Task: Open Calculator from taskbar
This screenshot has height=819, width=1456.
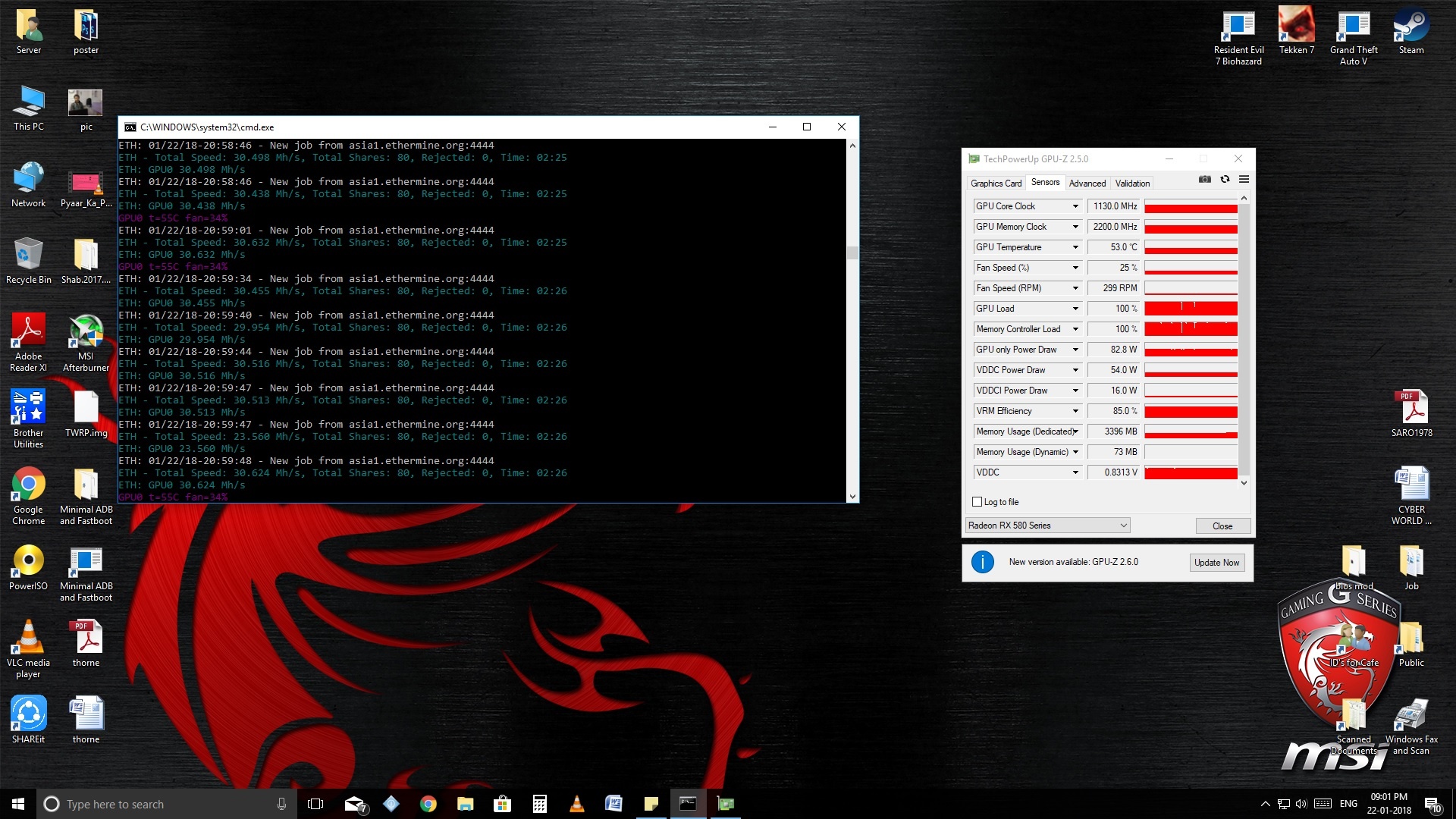Action: pyautogui.click(x=540, y=804)
